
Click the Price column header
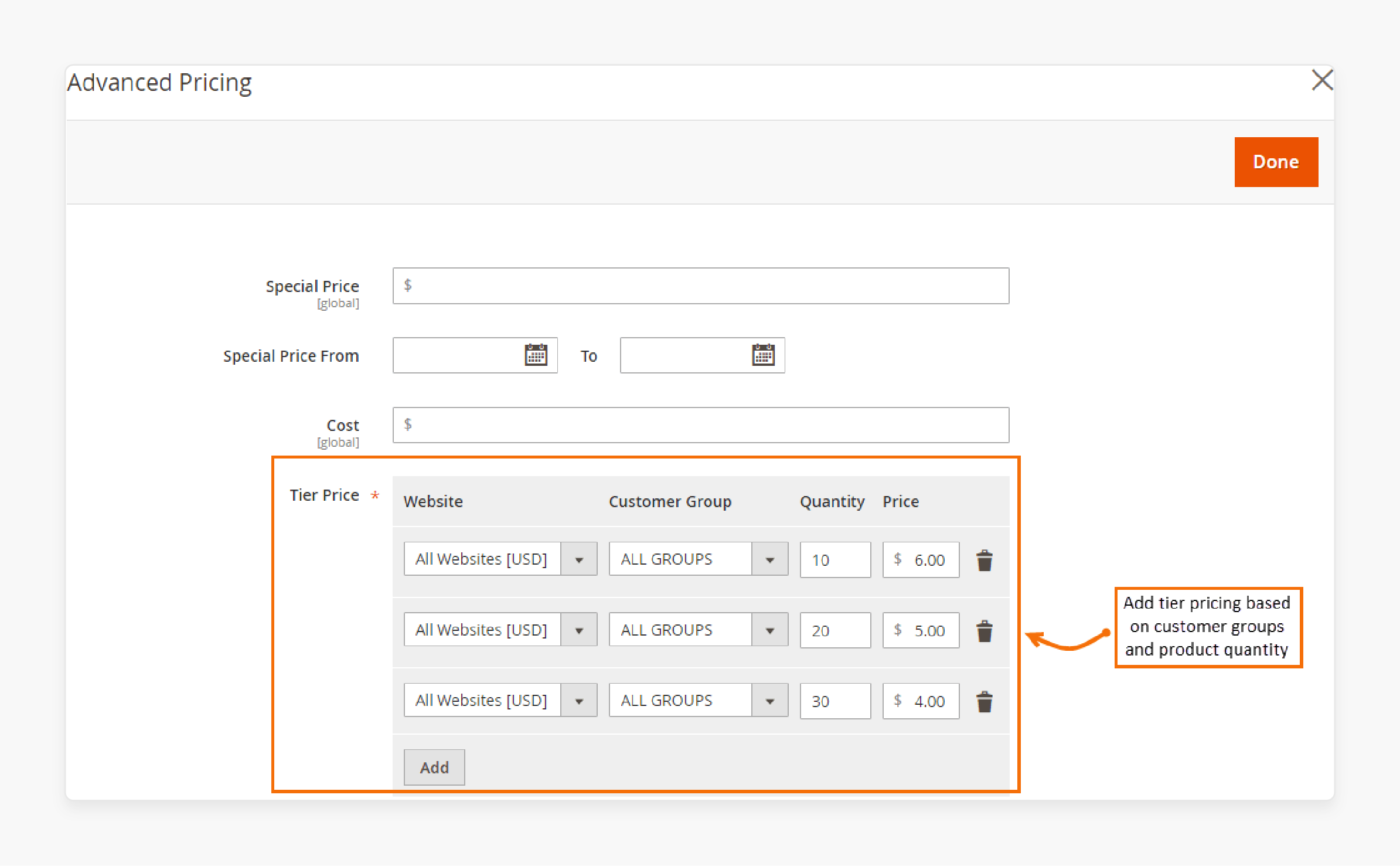[901, 502]
